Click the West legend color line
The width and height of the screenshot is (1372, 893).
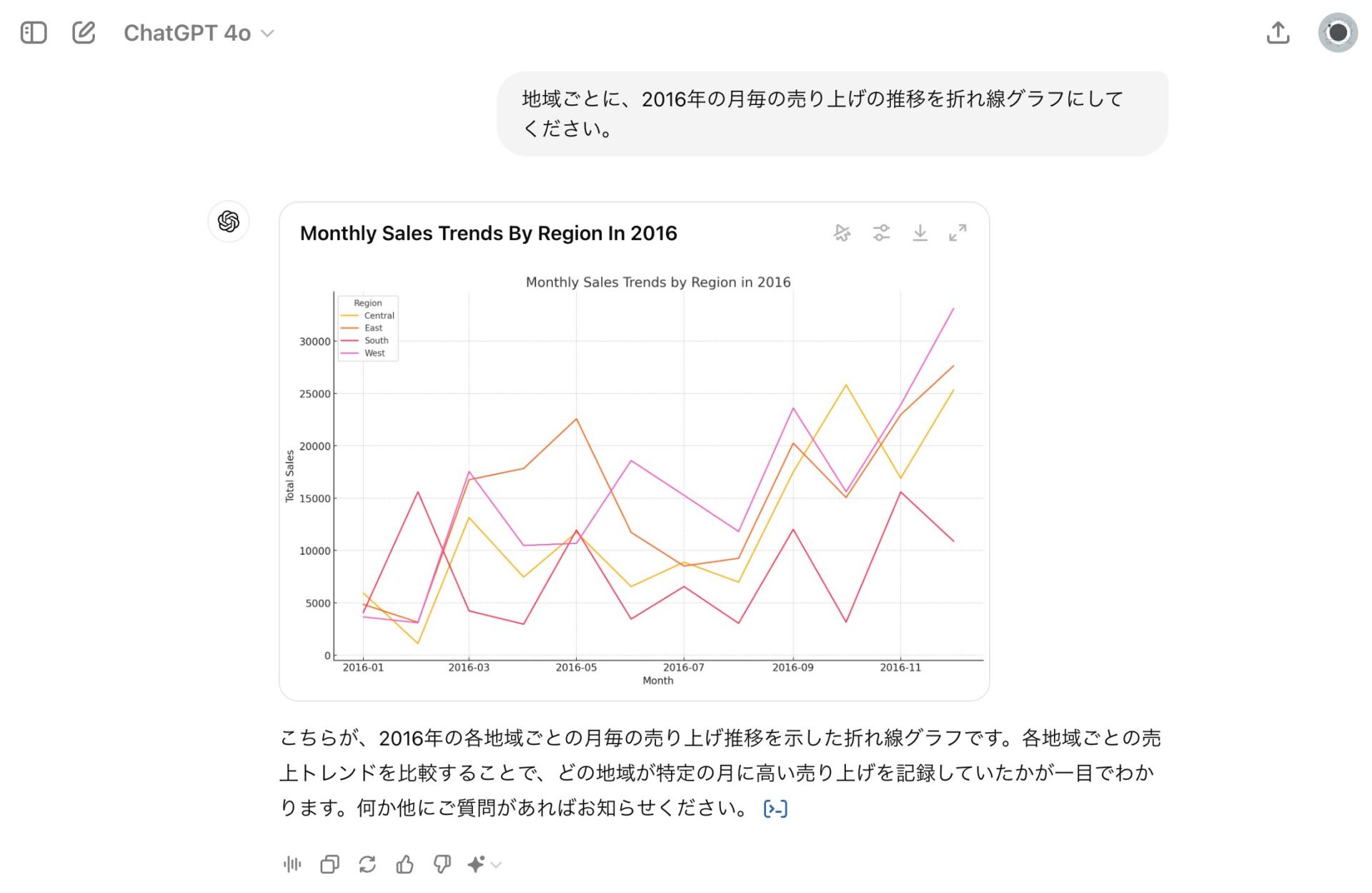(x=349, y=353)
